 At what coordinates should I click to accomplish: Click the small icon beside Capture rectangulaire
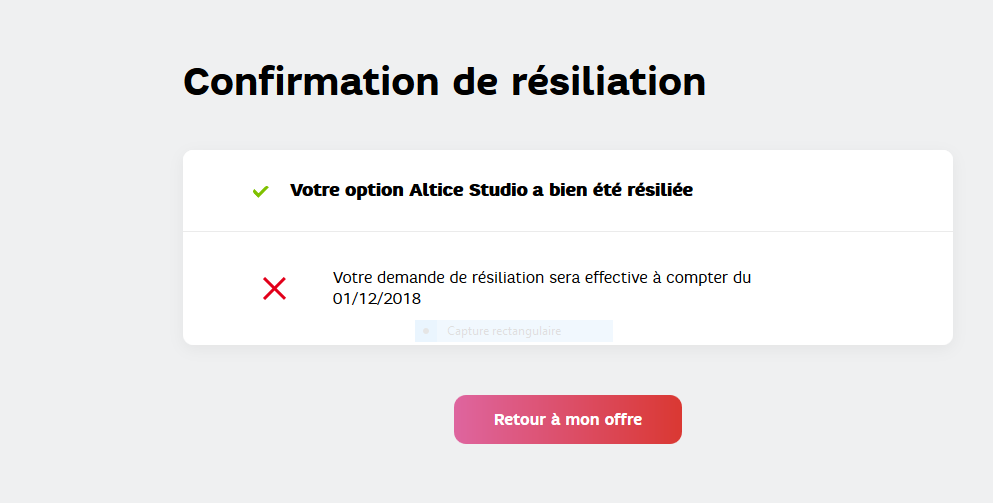426,331
